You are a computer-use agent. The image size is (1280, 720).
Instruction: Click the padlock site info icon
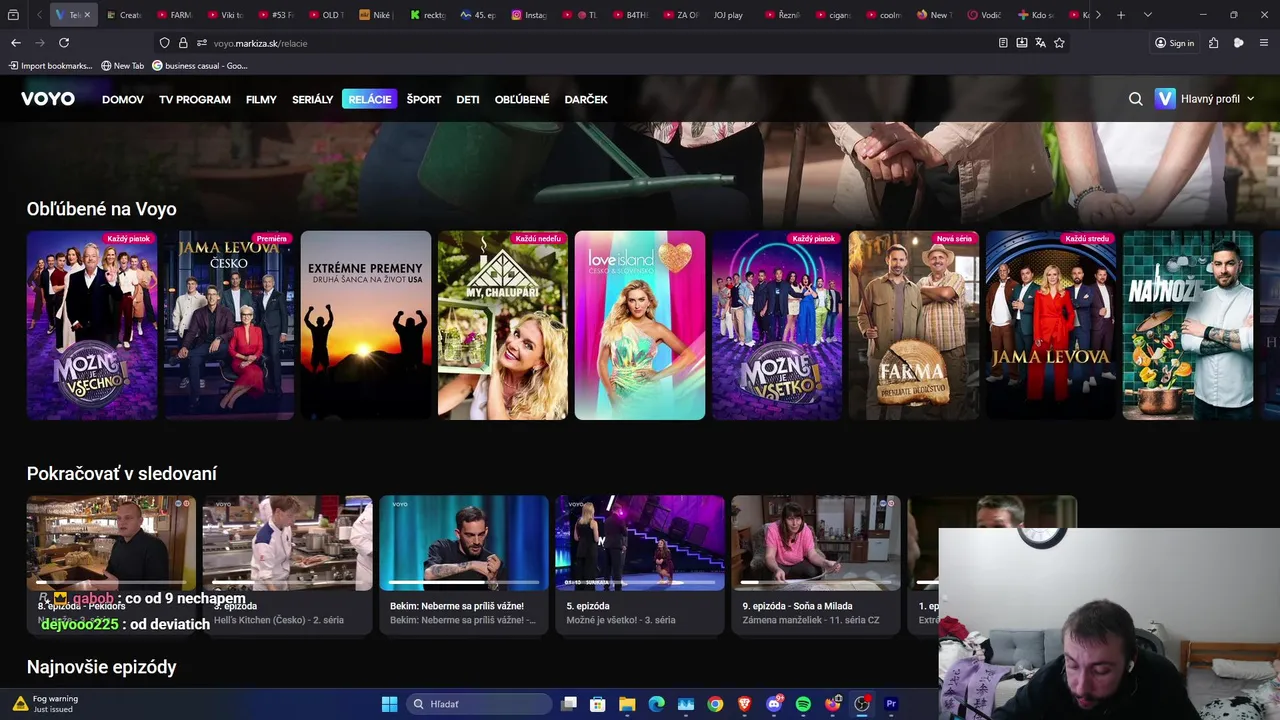(x=183, y=43)
